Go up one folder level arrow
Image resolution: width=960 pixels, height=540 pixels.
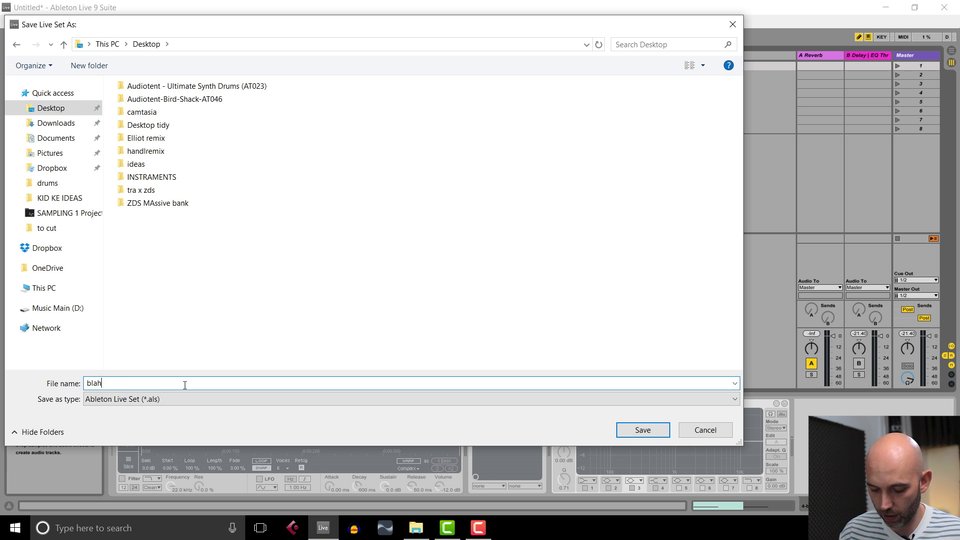click(64, 45)
